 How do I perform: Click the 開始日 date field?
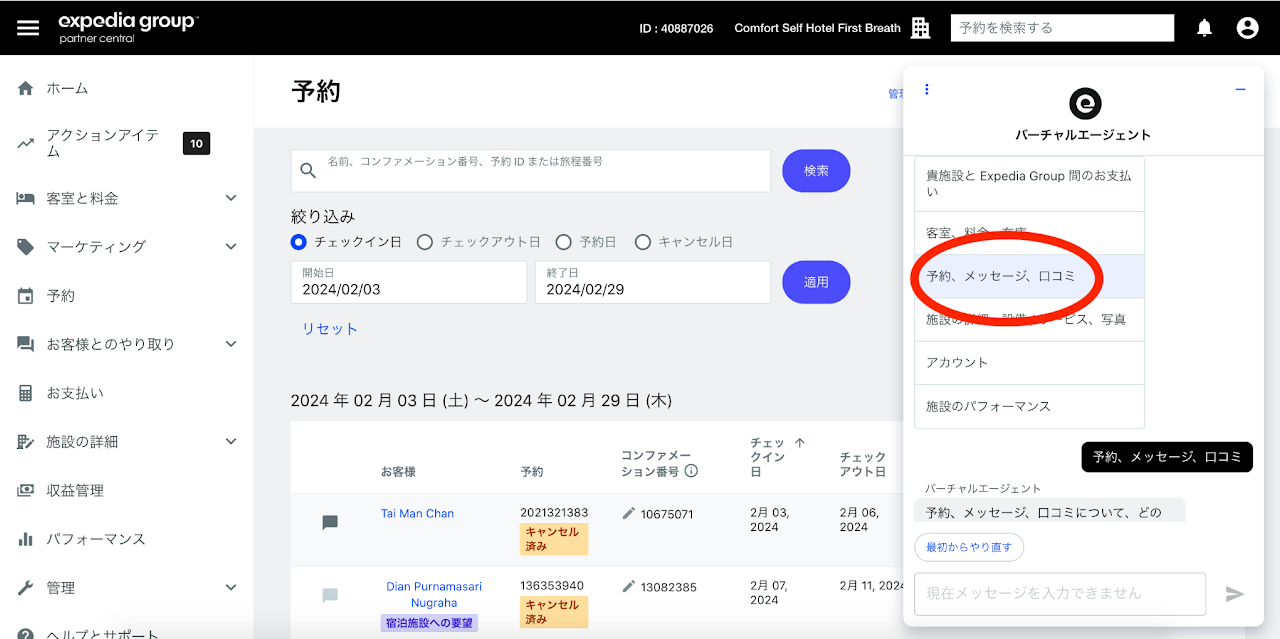(408, 282)
